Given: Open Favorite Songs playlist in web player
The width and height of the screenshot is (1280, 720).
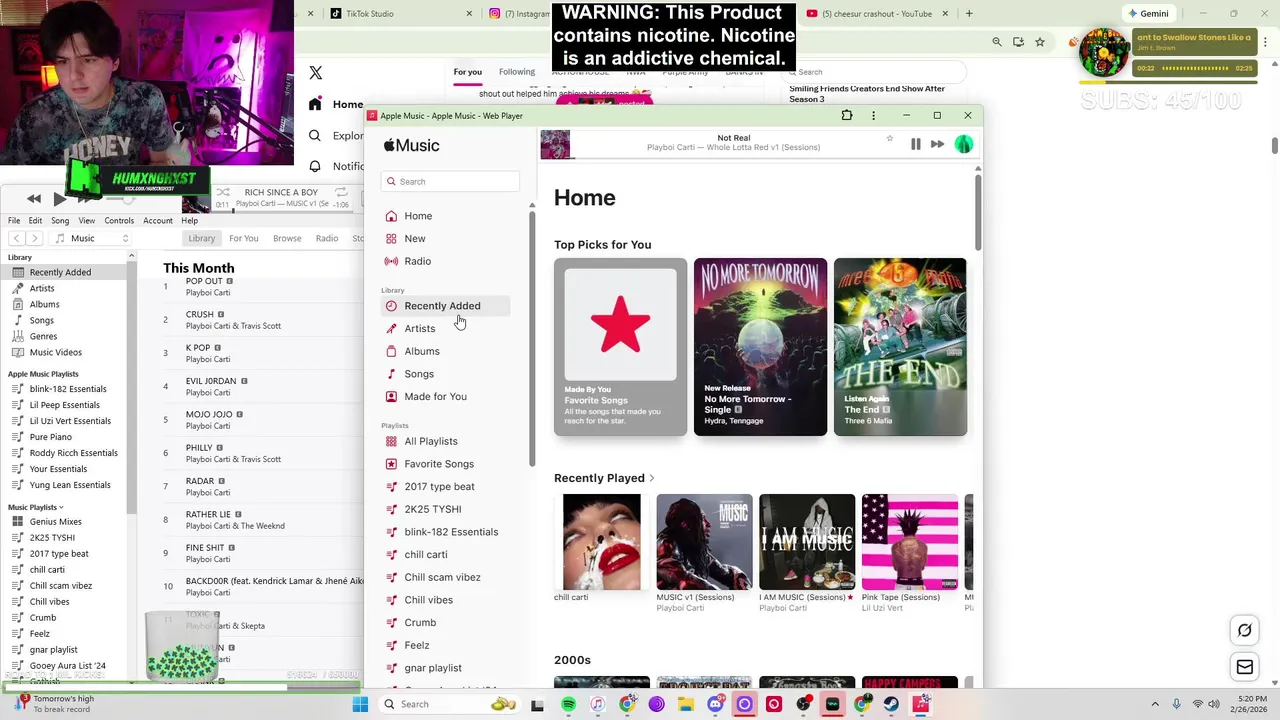Looking at the screenshot, I should tap(445, 464).
